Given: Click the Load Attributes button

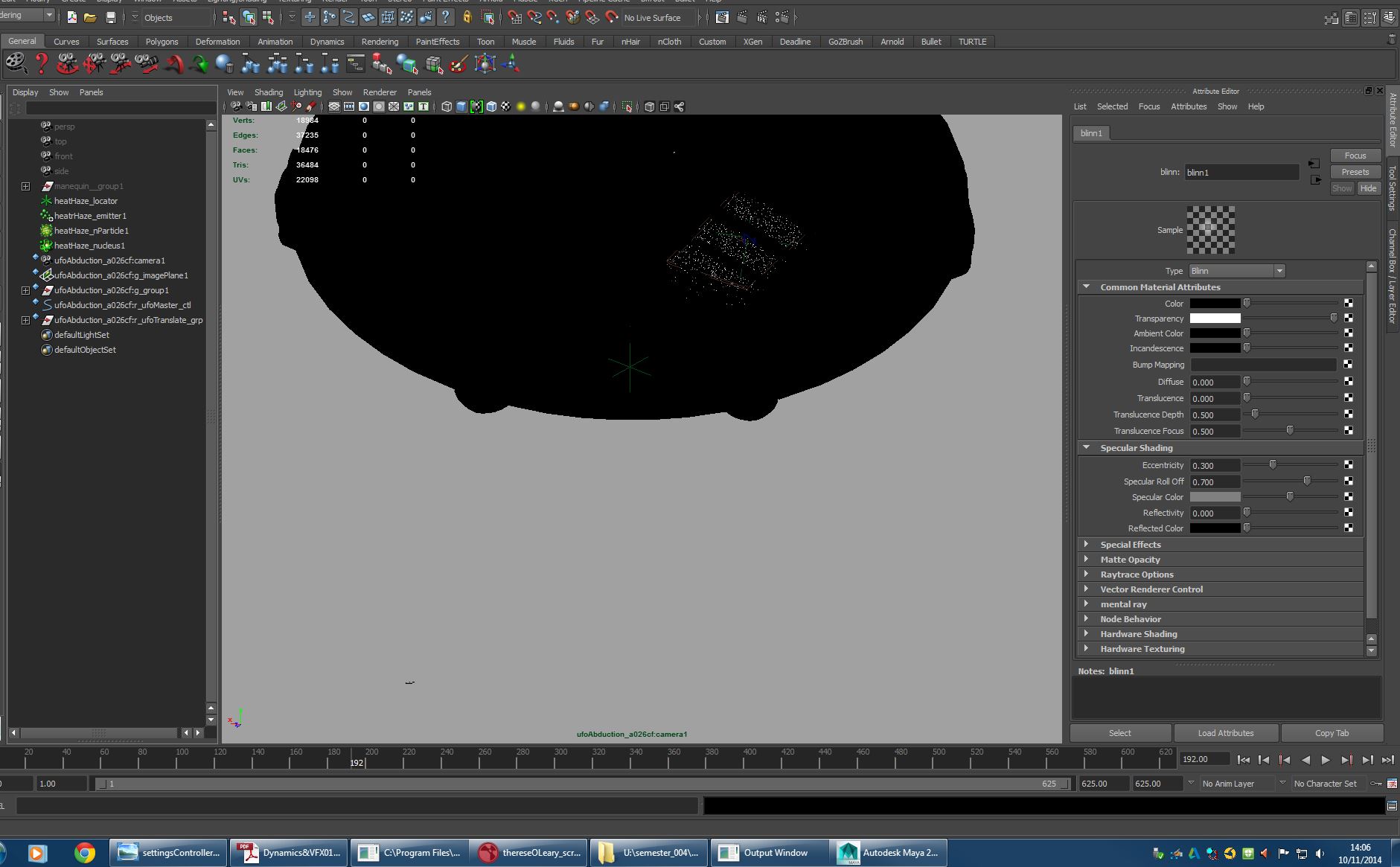Looking at the screenshot, I should [1225, 733].
